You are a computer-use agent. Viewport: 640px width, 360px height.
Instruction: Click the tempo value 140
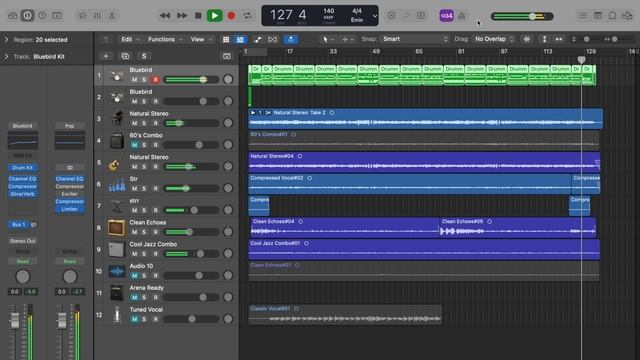329,11
